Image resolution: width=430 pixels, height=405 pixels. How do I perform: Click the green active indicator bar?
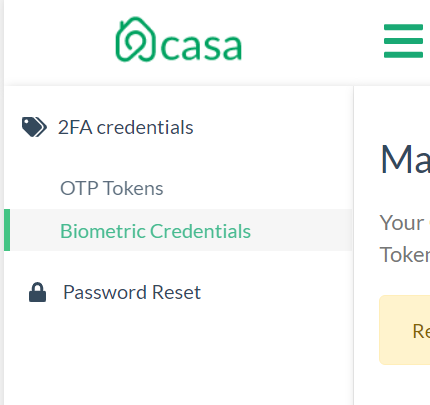pyautogui.click(x=7, y=230)
